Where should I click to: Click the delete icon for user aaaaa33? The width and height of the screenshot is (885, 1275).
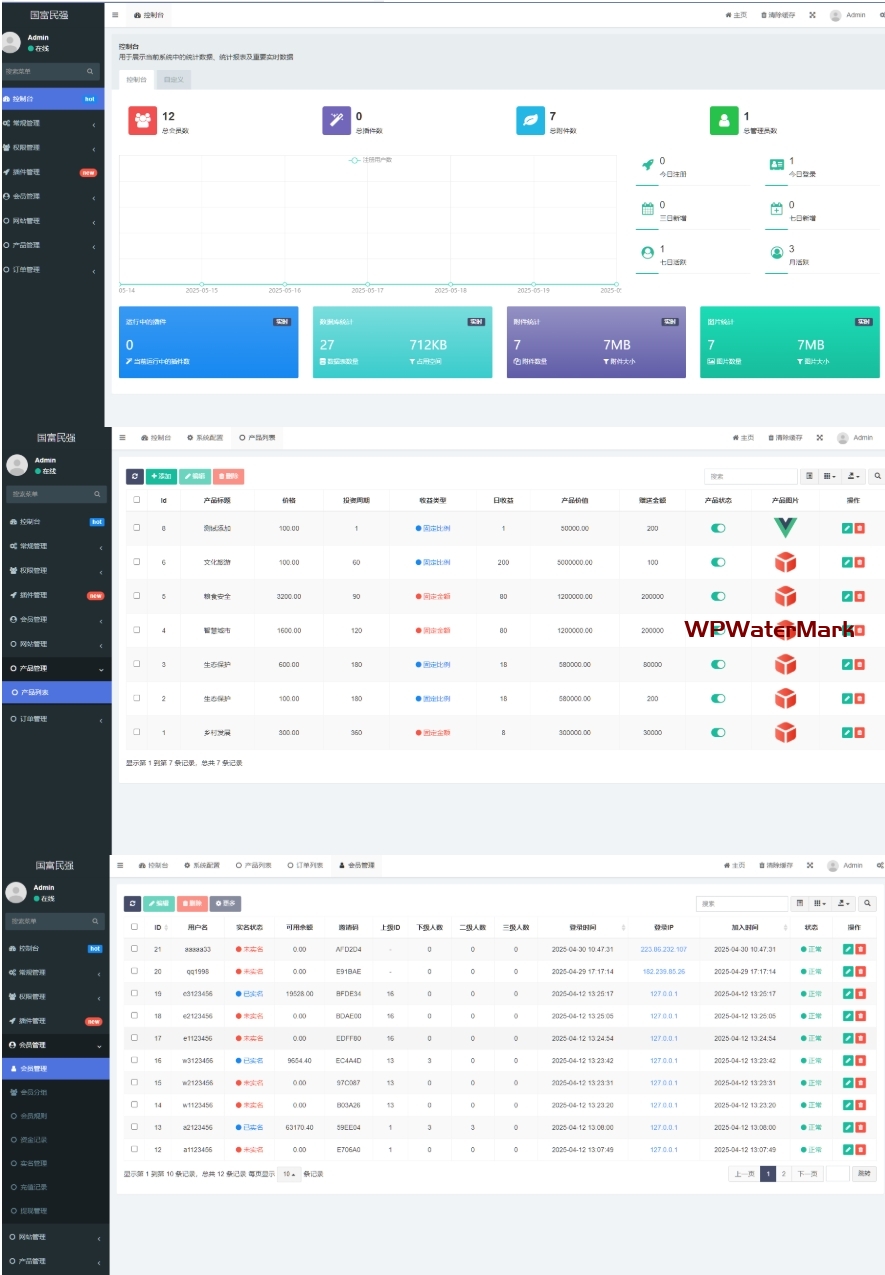click(x=860, y=949)
